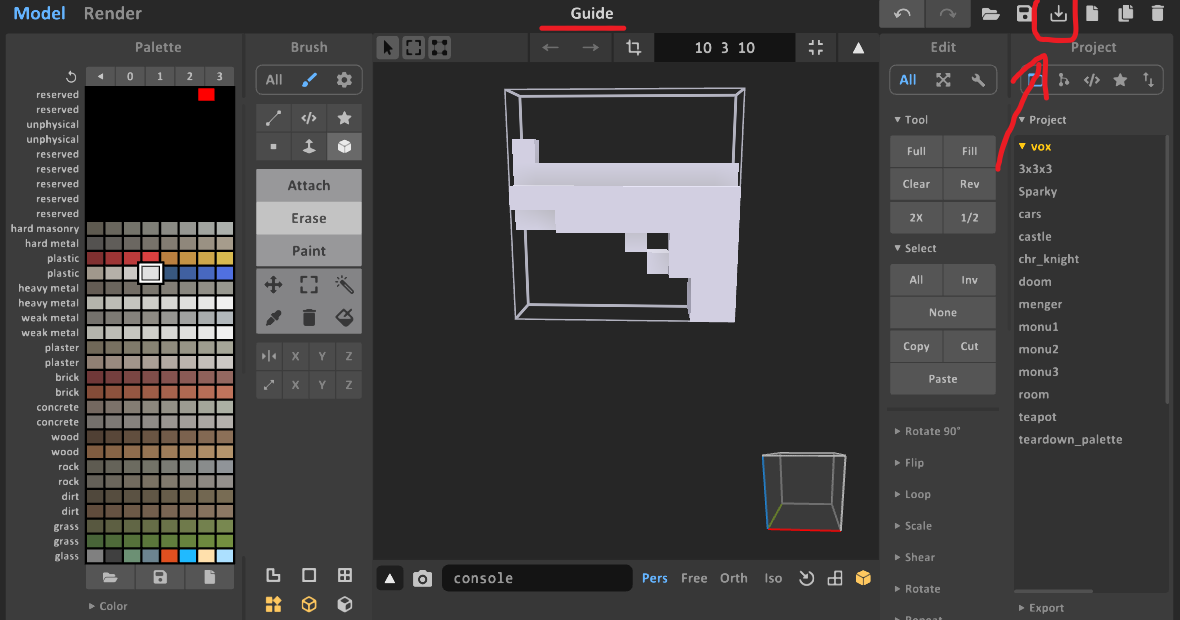The image size is (1180, 620).
Task: Pick the orange swatch in the glass row
Action: click(169, 556)
